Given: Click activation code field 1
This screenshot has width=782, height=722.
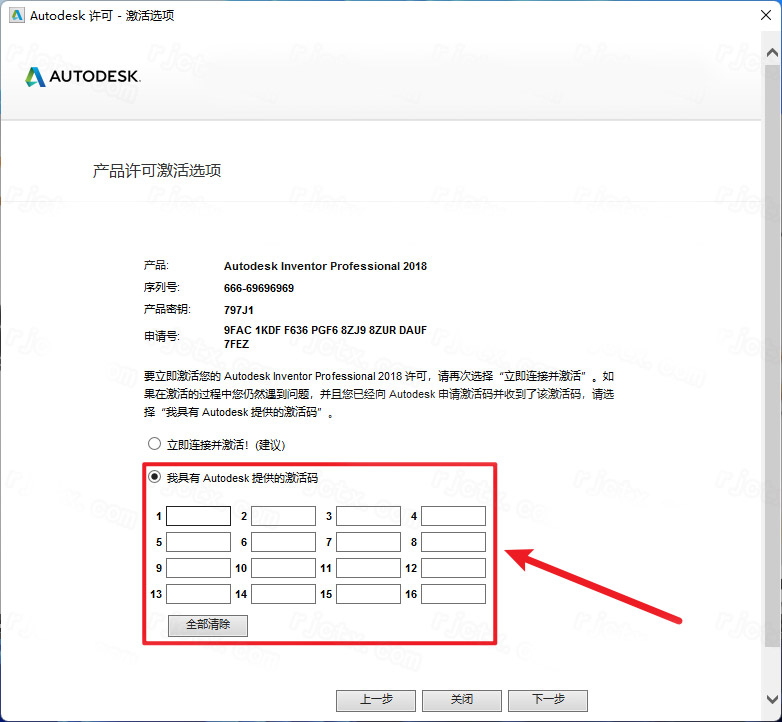Looking at the screenshot, I should point(198,516).
